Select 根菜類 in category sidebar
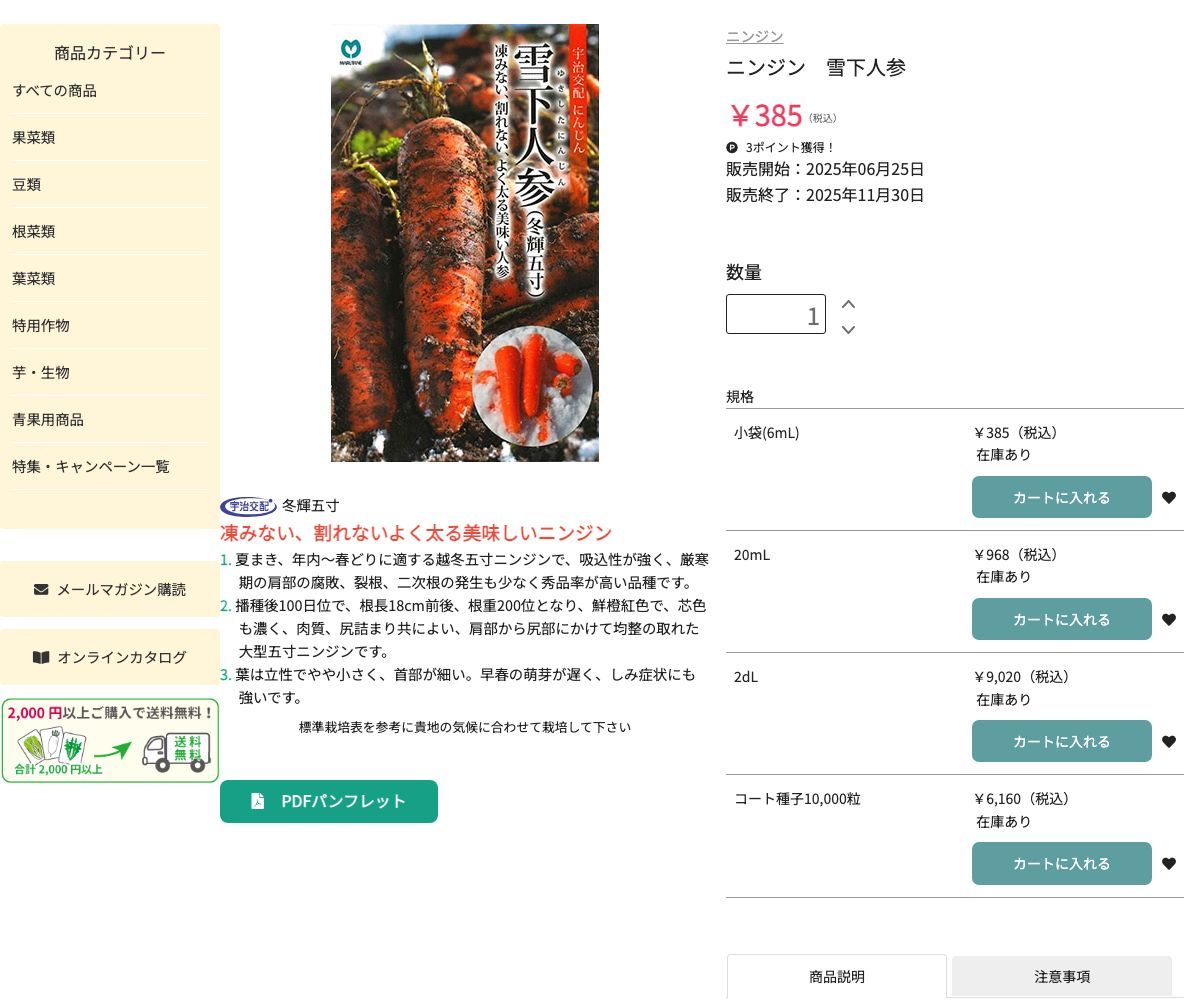 33,231
